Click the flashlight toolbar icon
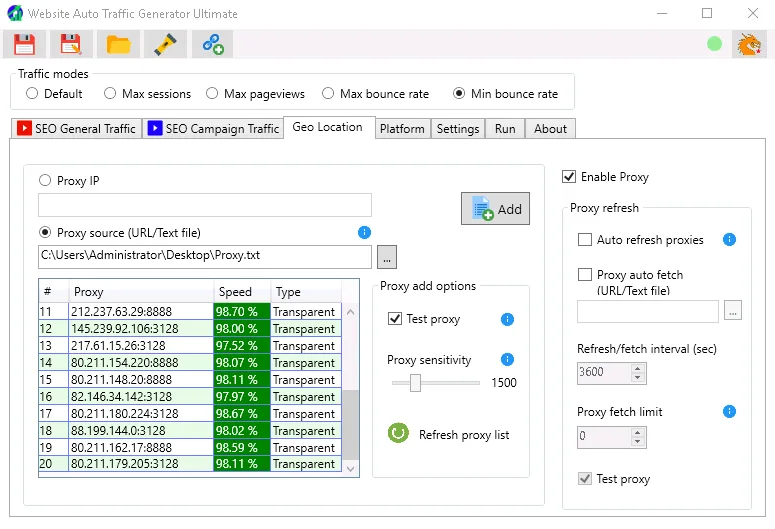 [165, 44]
